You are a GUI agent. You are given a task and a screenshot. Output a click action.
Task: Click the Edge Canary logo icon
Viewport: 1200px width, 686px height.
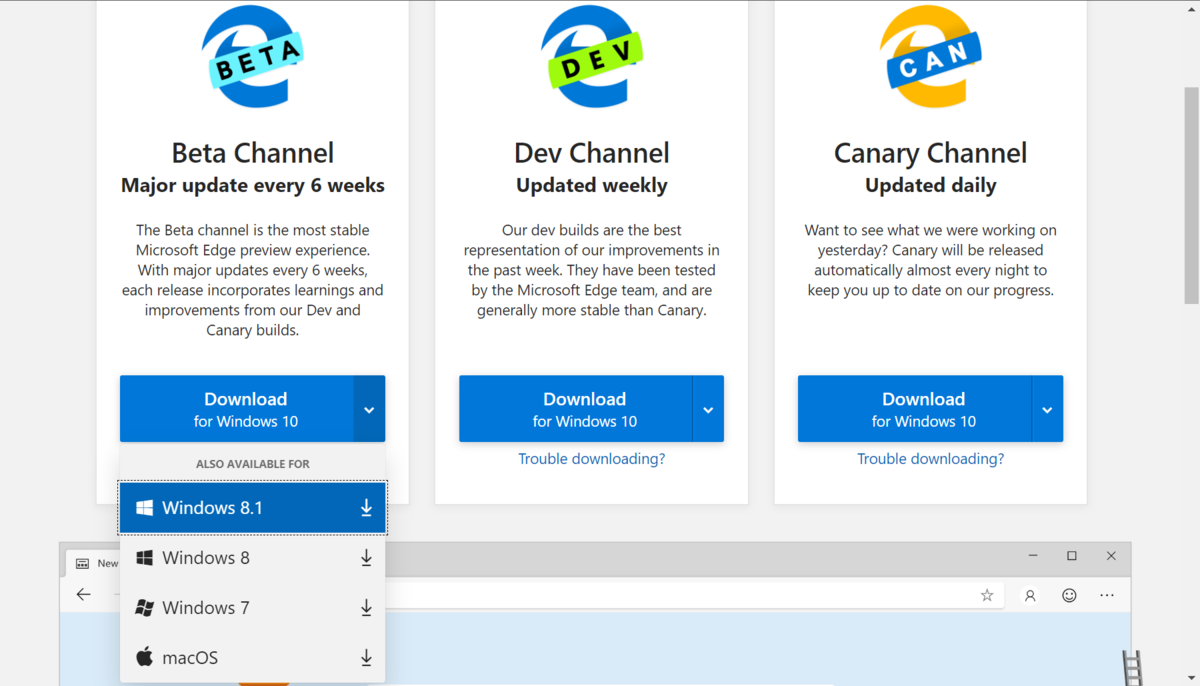point(930,56)
